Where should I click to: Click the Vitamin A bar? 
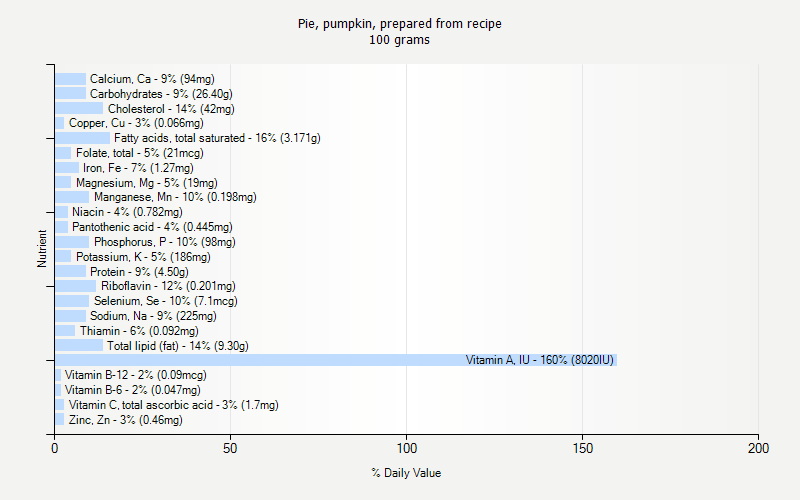tap(335, 360)
